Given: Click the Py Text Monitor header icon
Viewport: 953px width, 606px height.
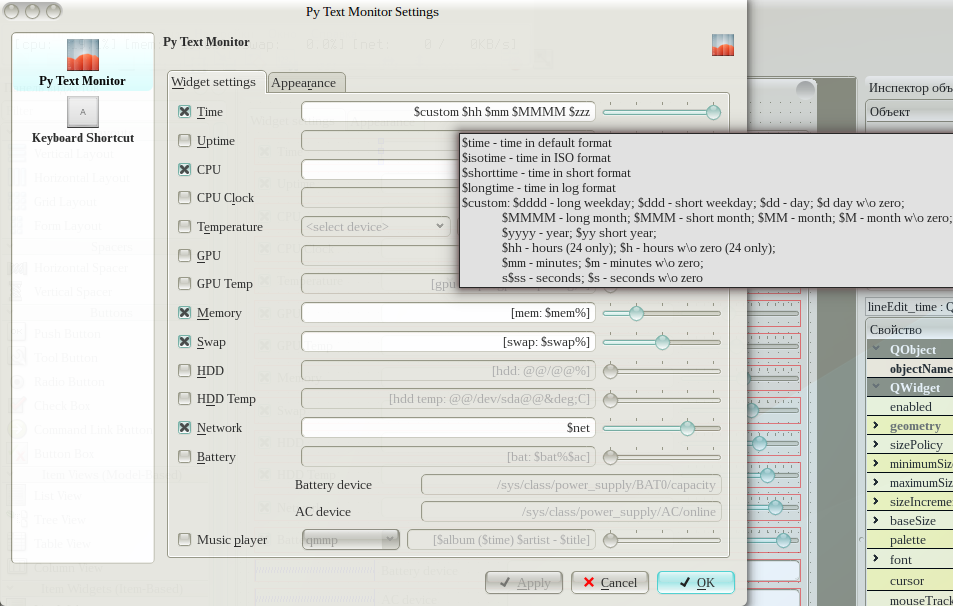Looking at the screenshot, I should (723, 45).
